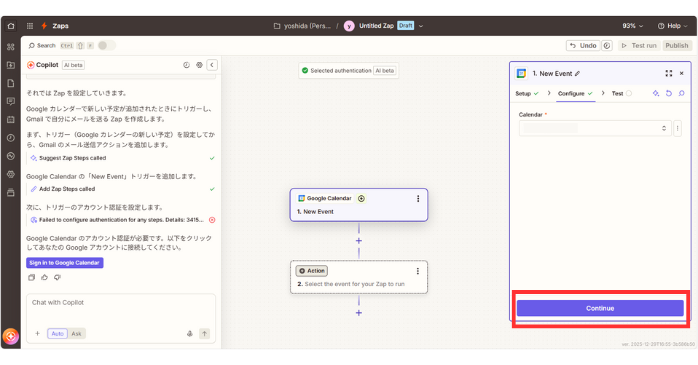The height and width of the screenshot is (365, 698).
Task: Click the refresh fields icon in step panel
Action: tap(669, 93)
